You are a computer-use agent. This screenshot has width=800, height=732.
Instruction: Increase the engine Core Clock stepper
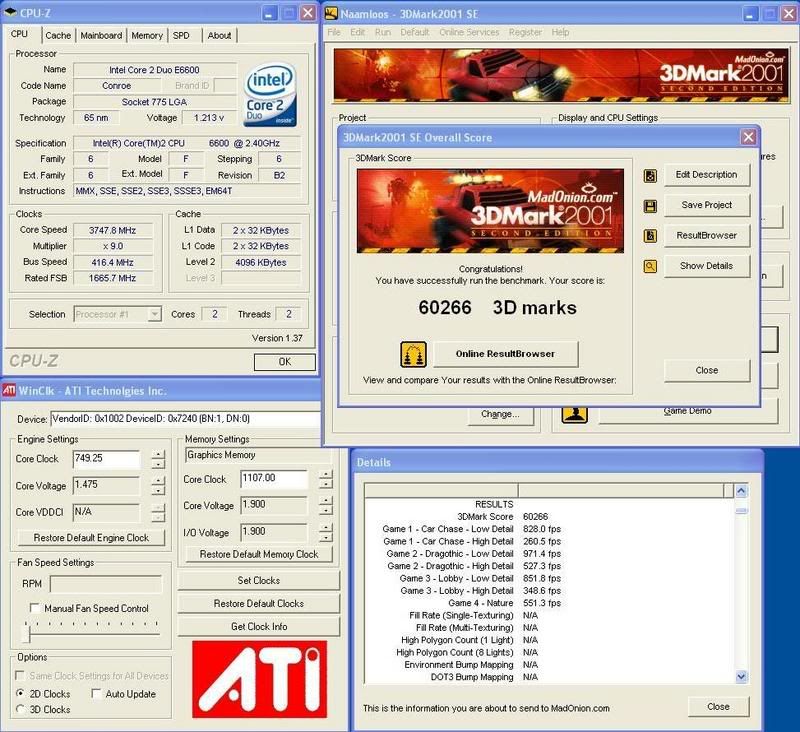tap(159, 454)
